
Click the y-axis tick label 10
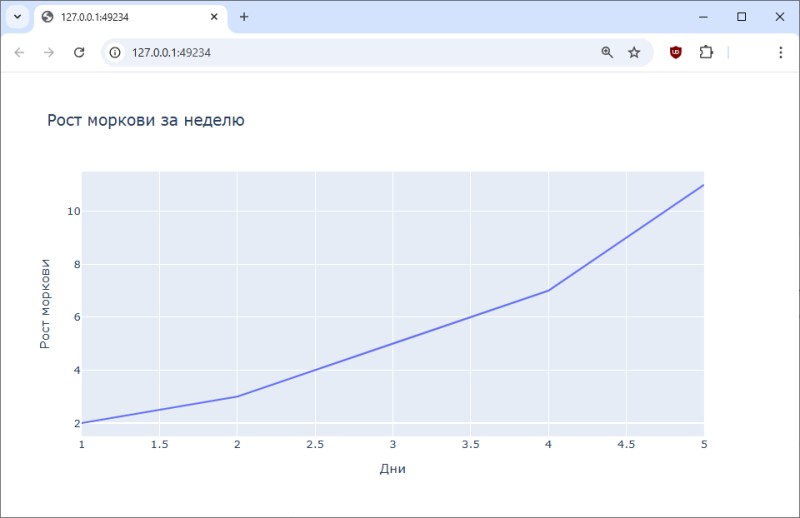73,211
